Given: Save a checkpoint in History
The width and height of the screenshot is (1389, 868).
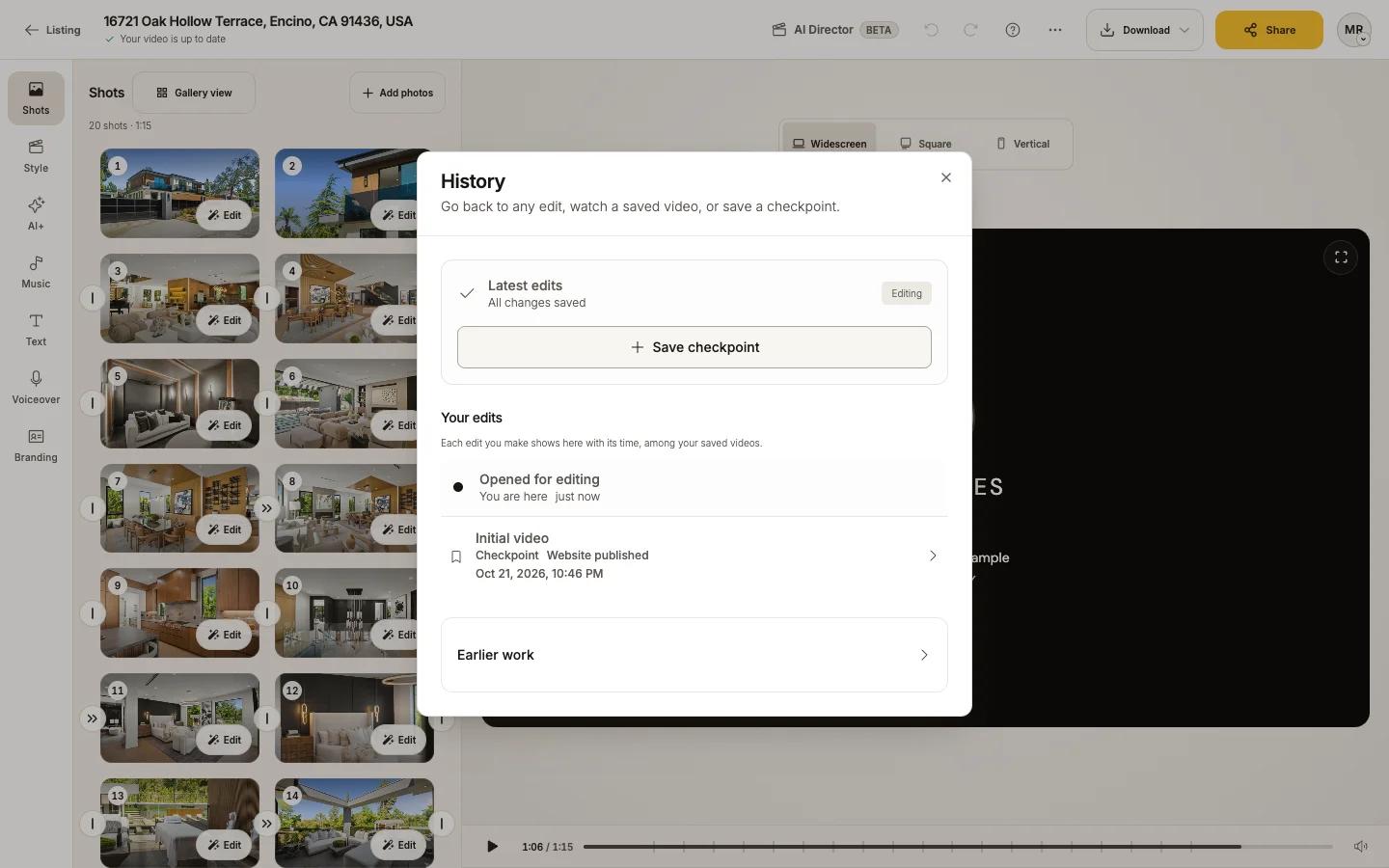Looking at the screenshot, I should click(694, 347).
